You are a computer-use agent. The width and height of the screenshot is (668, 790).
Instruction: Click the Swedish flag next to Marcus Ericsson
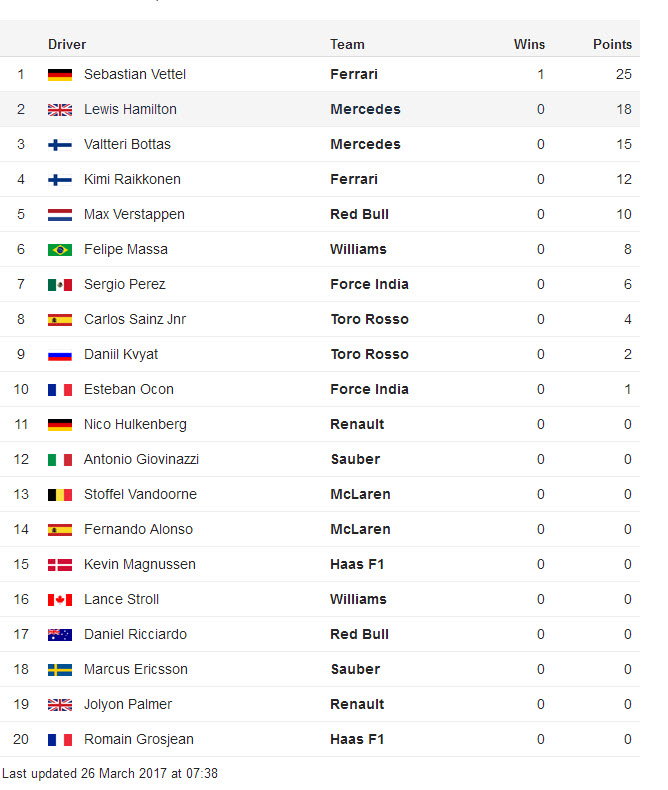[59, 670]
